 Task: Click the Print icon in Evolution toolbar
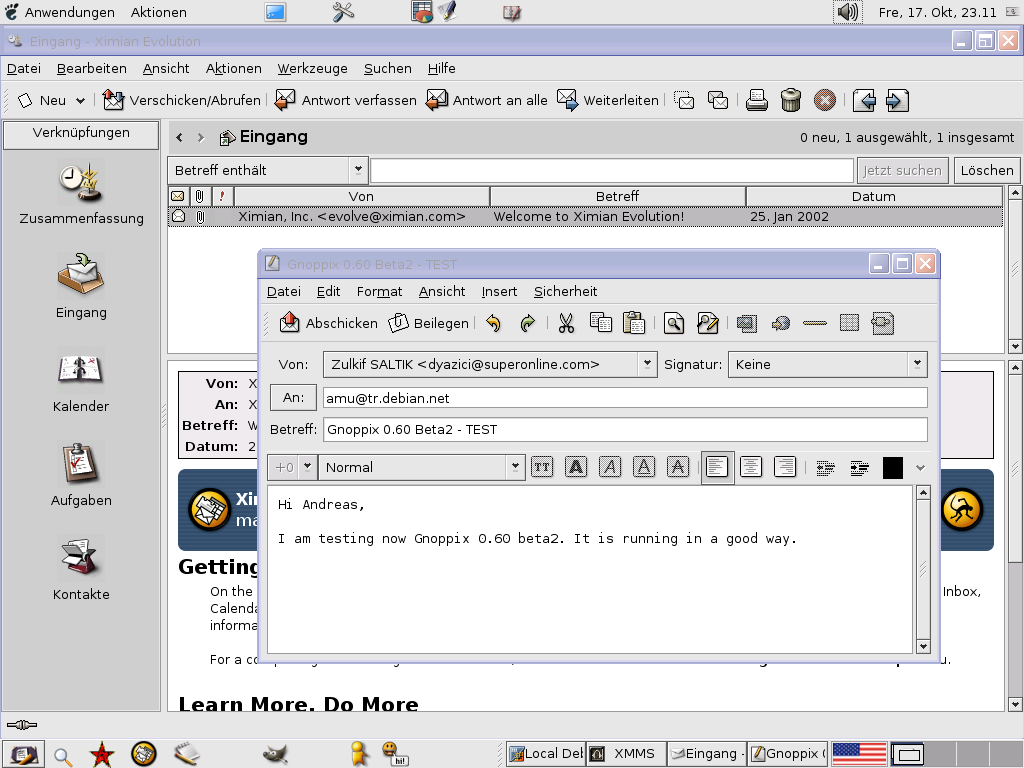pos(757,100)
